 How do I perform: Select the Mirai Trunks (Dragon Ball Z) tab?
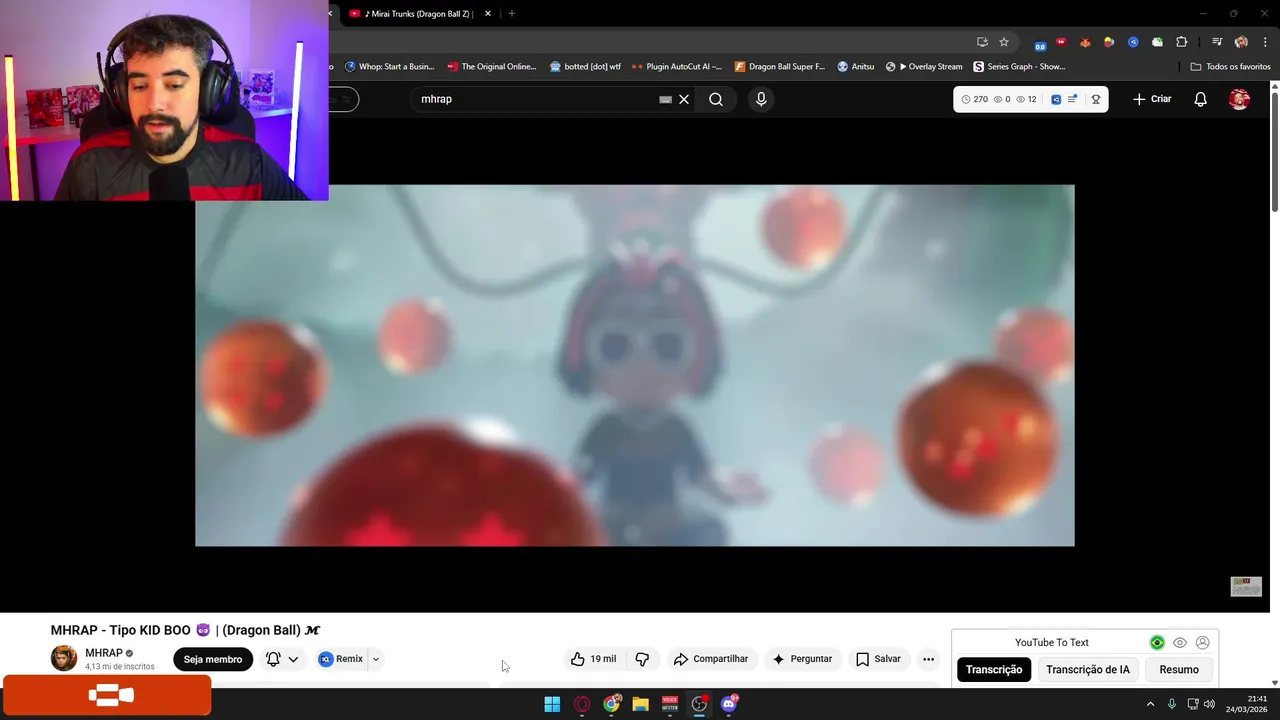pyautogui.click(x=418, y=14)
